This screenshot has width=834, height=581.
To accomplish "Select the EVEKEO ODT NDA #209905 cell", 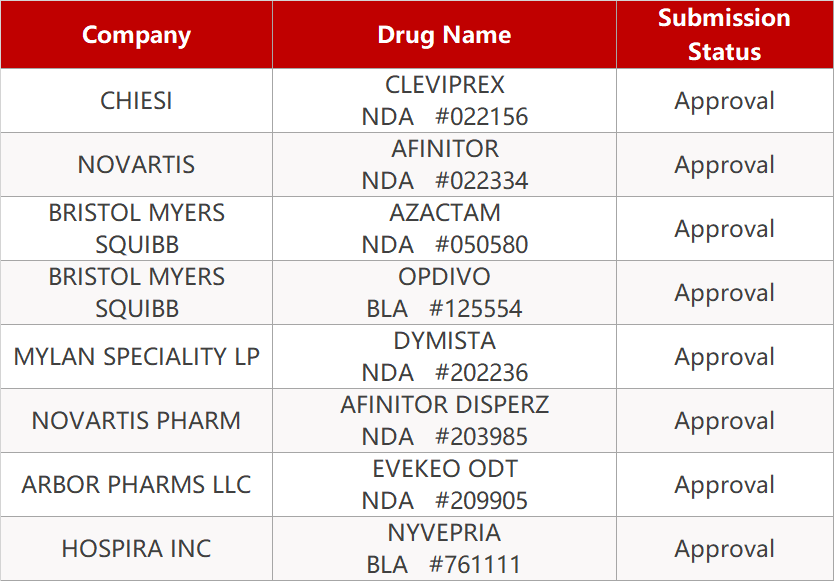I will point(444,485).
